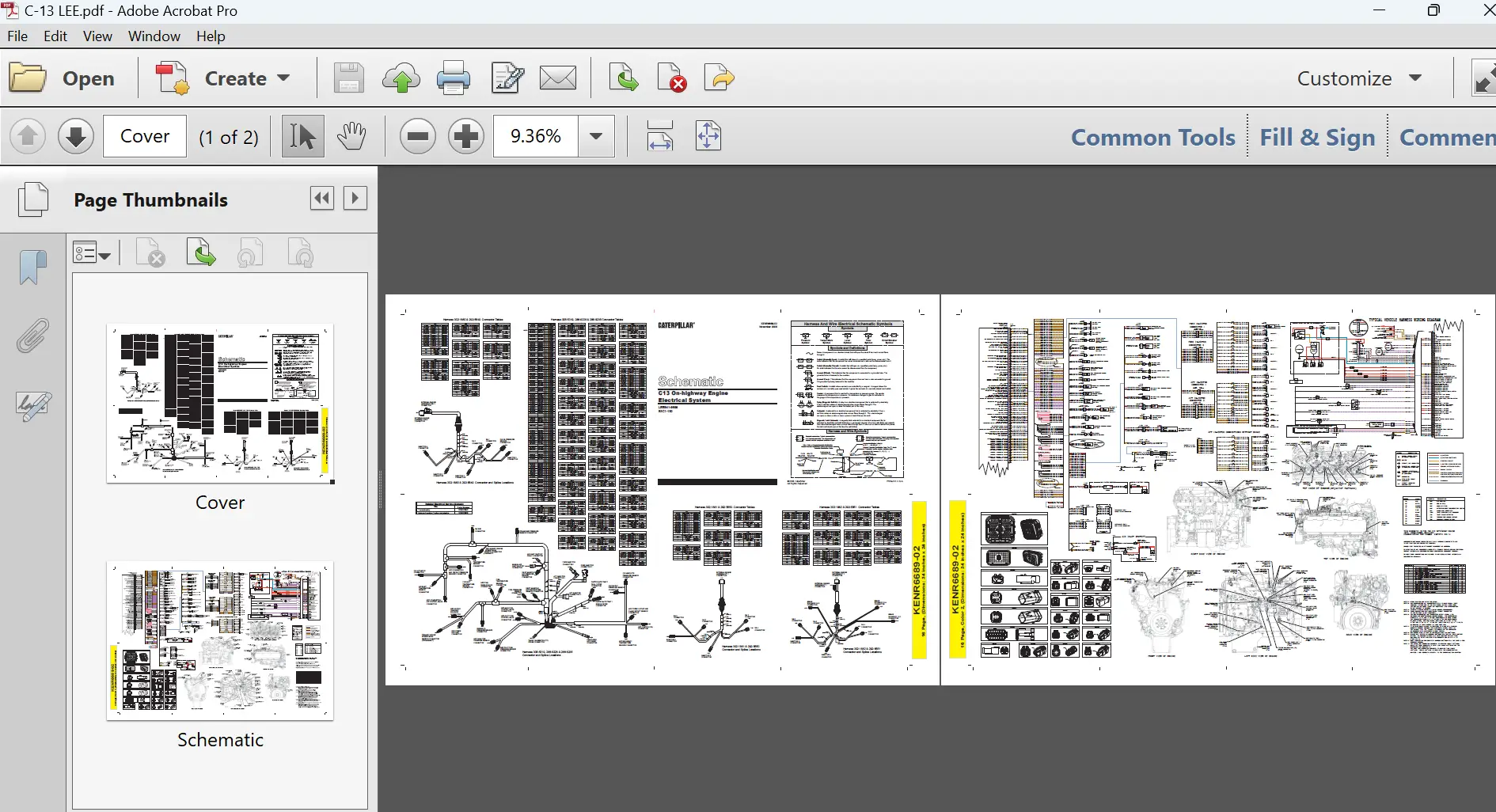
Task: Click the fit one full page icon
Action: [708, 136]
